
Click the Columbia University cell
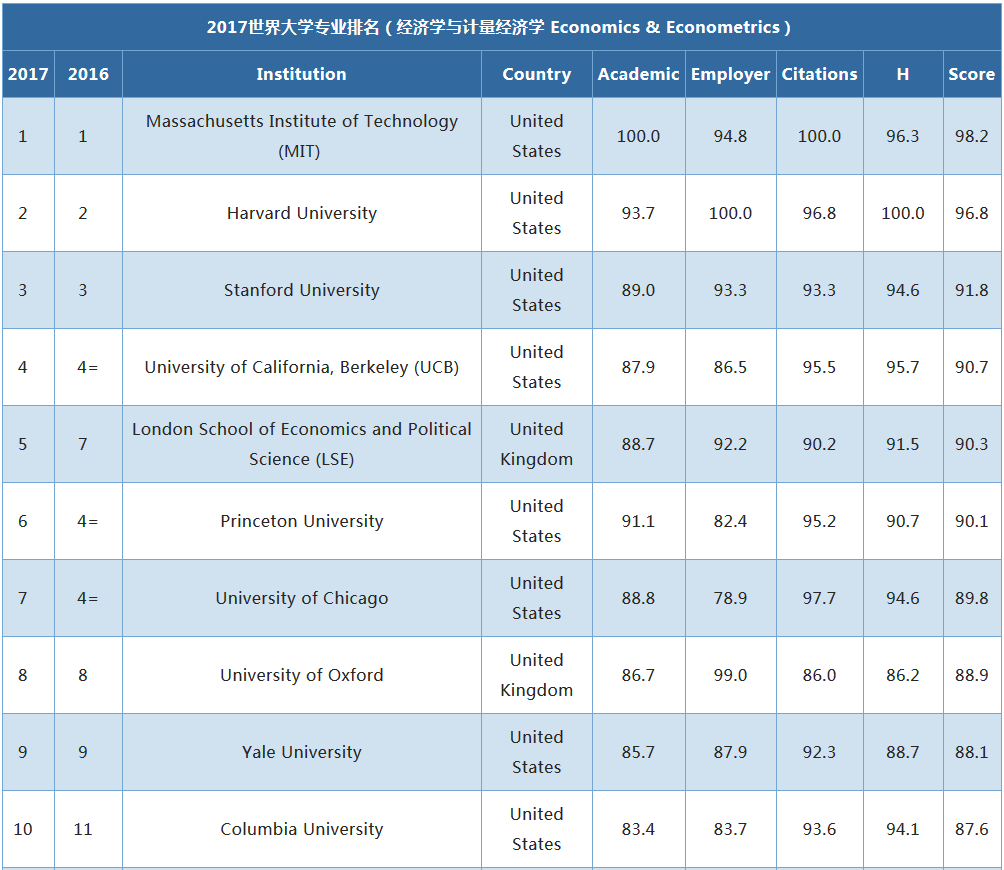tap(302, 829)
